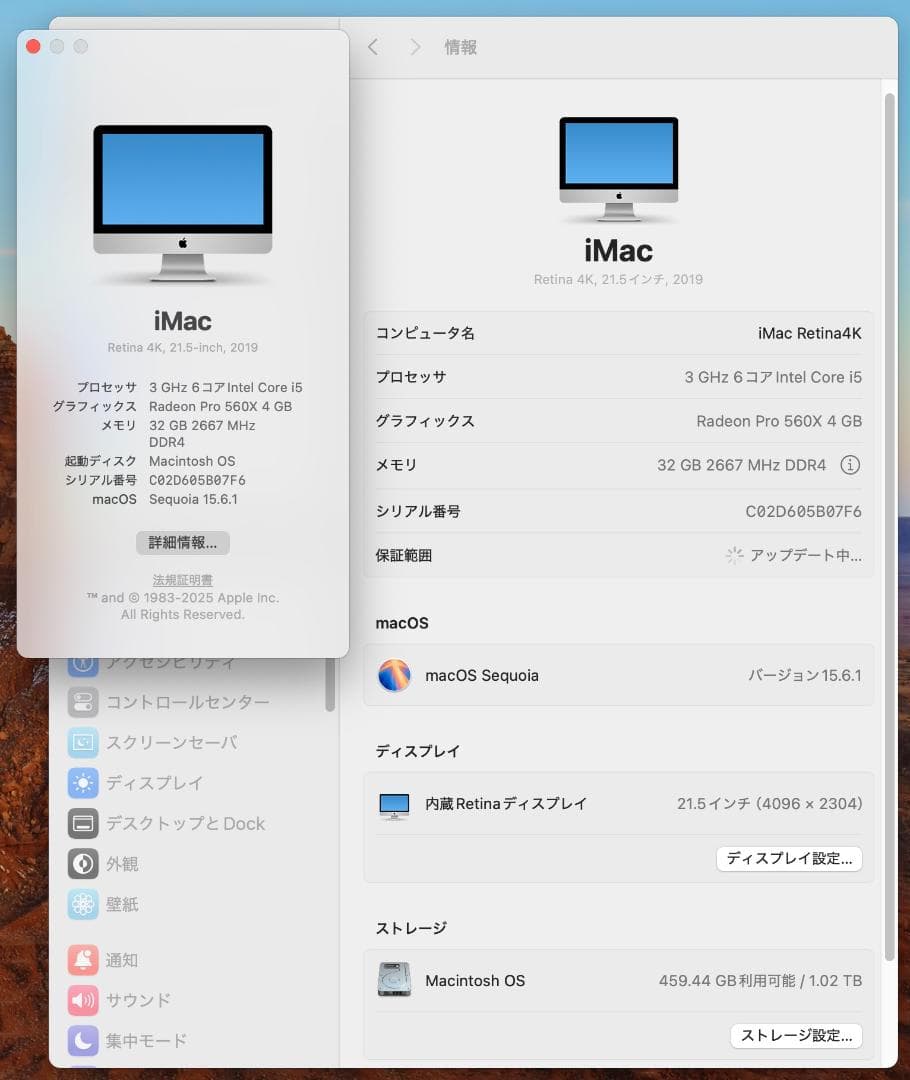
Task: Click the internal Retina display icon
Action: click(394, 803)
